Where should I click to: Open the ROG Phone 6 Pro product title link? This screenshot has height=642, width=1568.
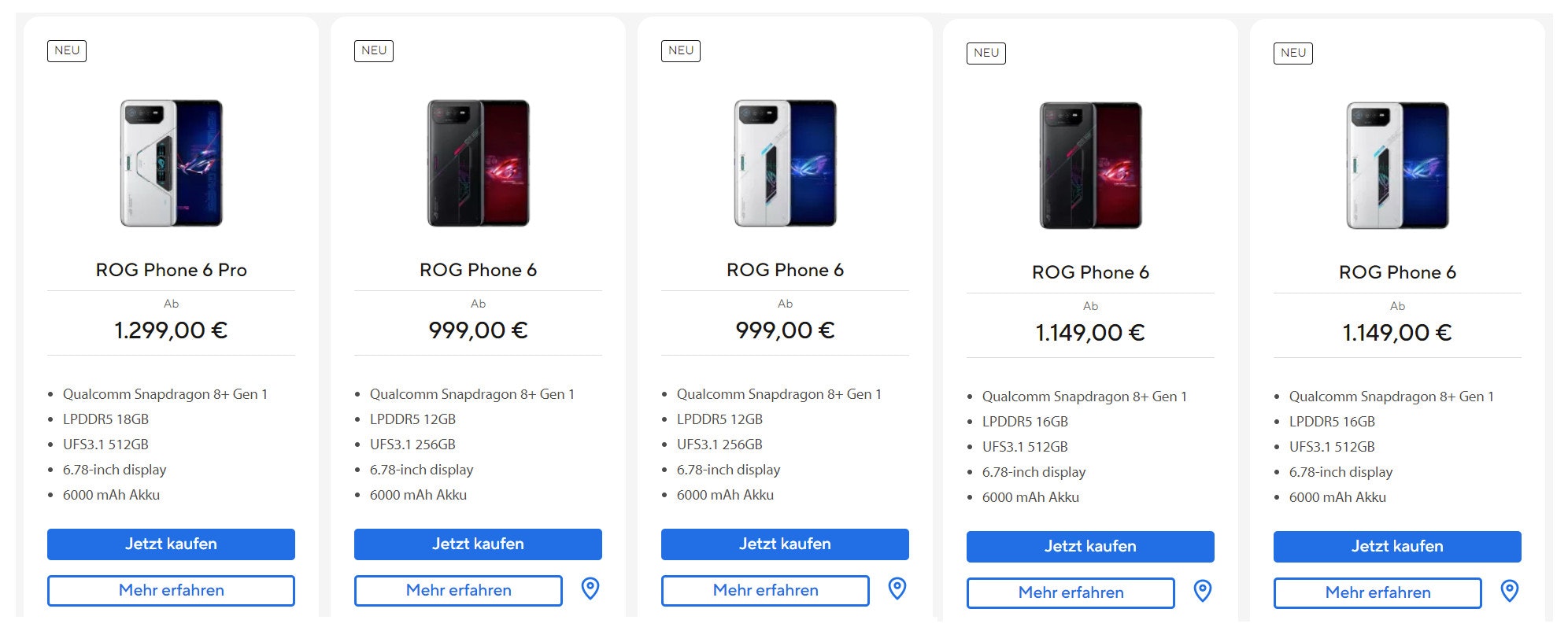pos(170,269)
